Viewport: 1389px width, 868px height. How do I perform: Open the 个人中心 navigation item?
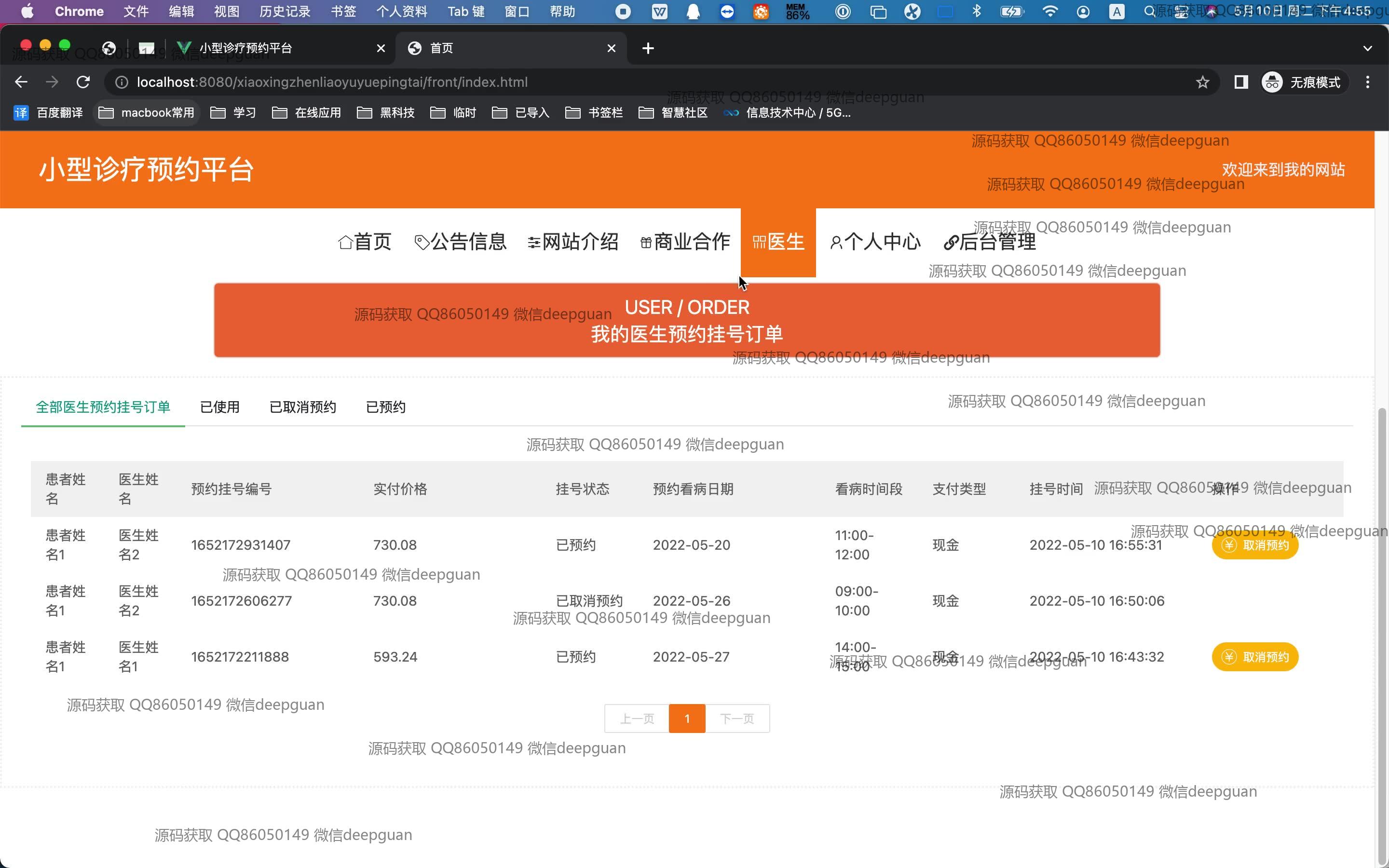(x=875, y=242)
